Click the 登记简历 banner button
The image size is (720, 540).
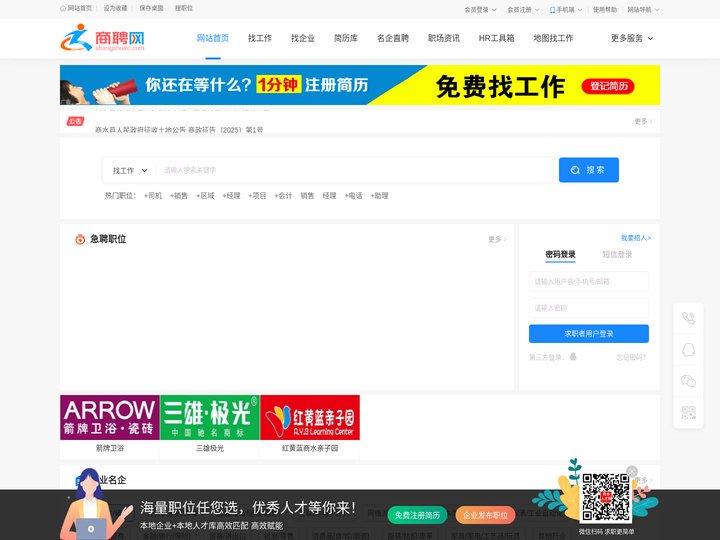click(608, 86)
